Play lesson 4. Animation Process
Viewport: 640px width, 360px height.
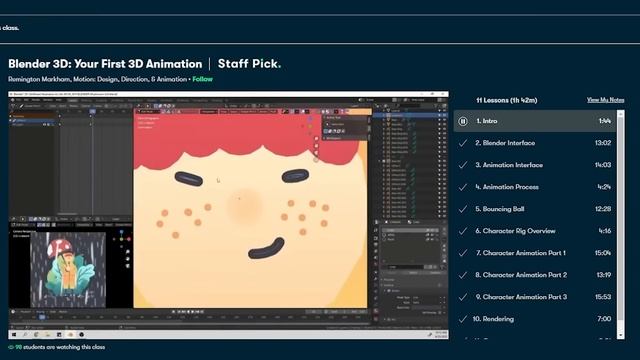tap(535, 187)
